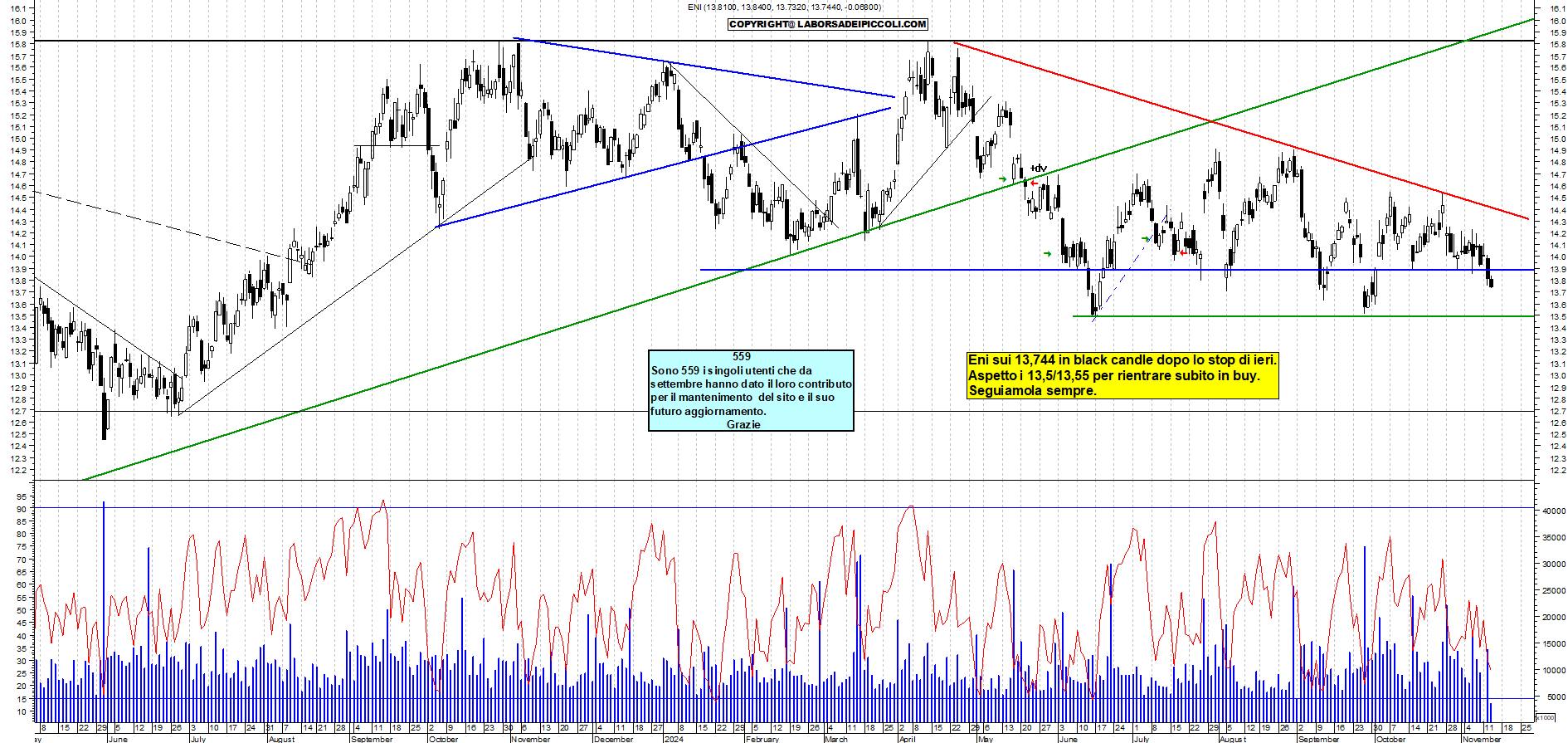Screen dimensions: 1568x743
Task: Click the 5000 mark on the volume scale
Action: [x=1555, y=697]
